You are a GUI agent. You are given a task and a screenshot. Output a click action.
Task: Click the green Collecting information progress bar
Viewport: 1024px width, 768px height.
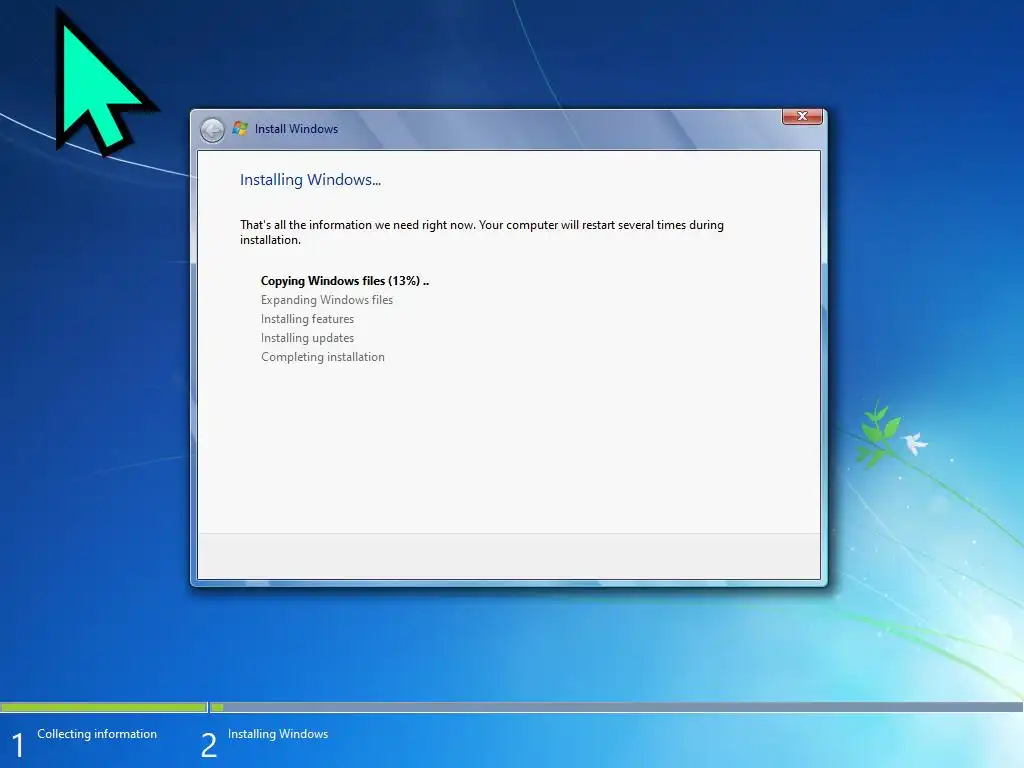click(x=103, y=707)
